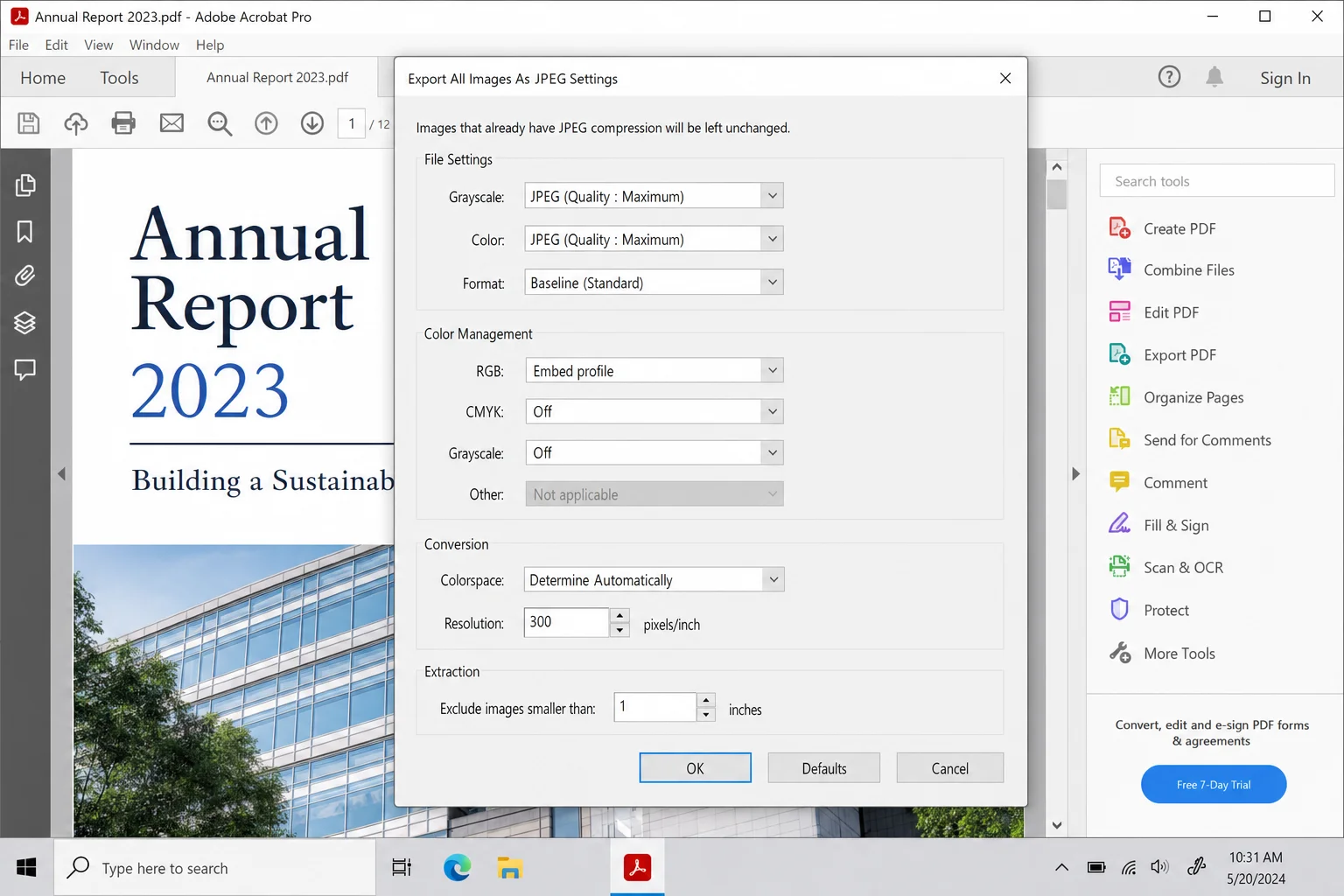The image size is (1344, 896).
Task: Open the Organize Pages tool
Action: coord(1176,397)
